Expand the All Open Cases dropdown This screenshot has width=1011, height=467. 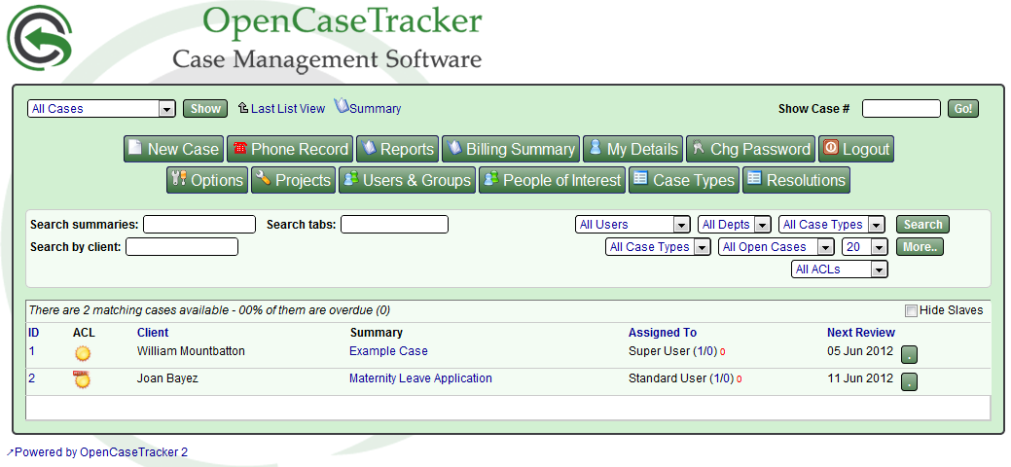[776, 247]
